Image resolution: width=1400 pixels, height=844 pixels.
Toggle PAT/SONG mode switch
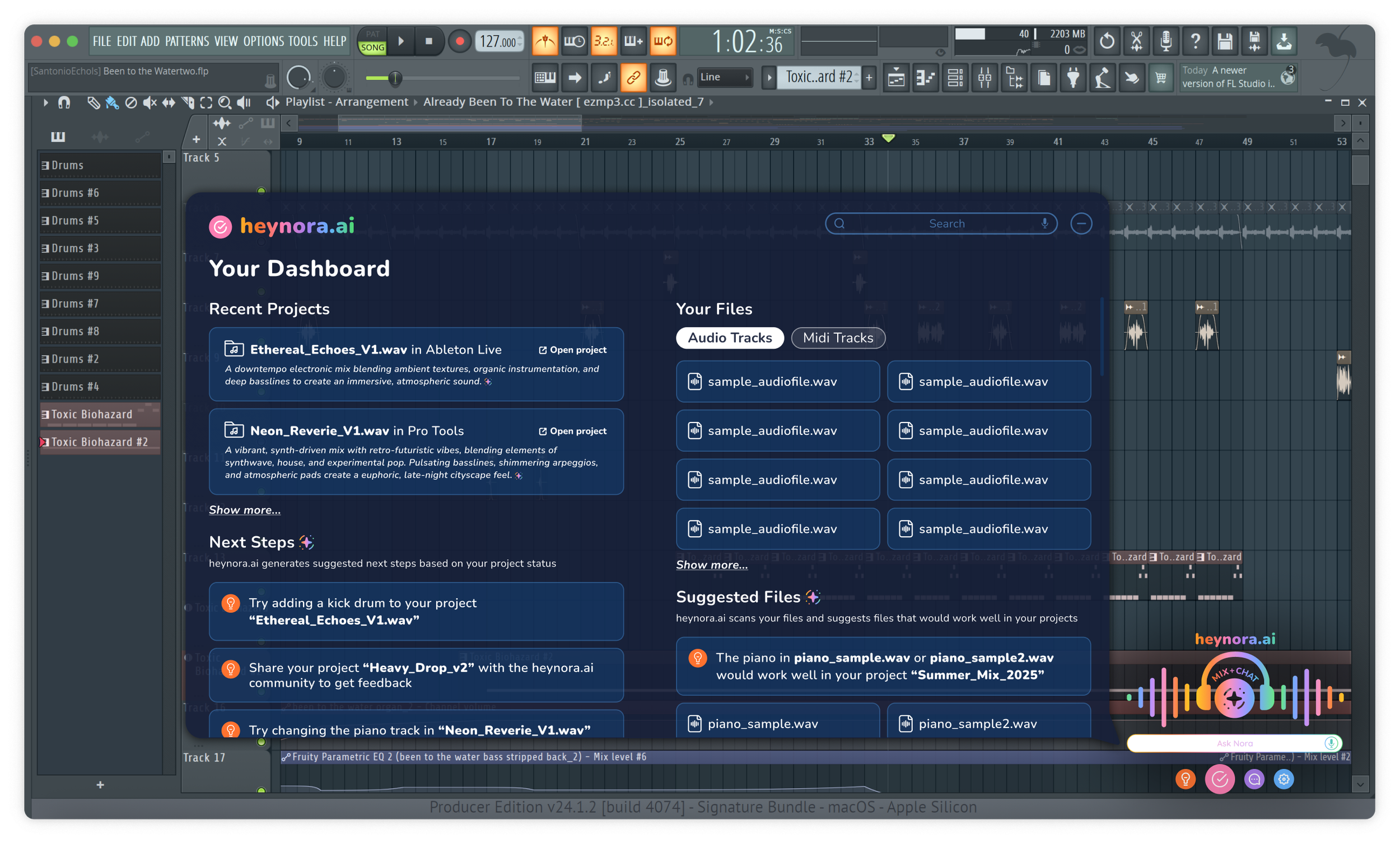[372, 41]
